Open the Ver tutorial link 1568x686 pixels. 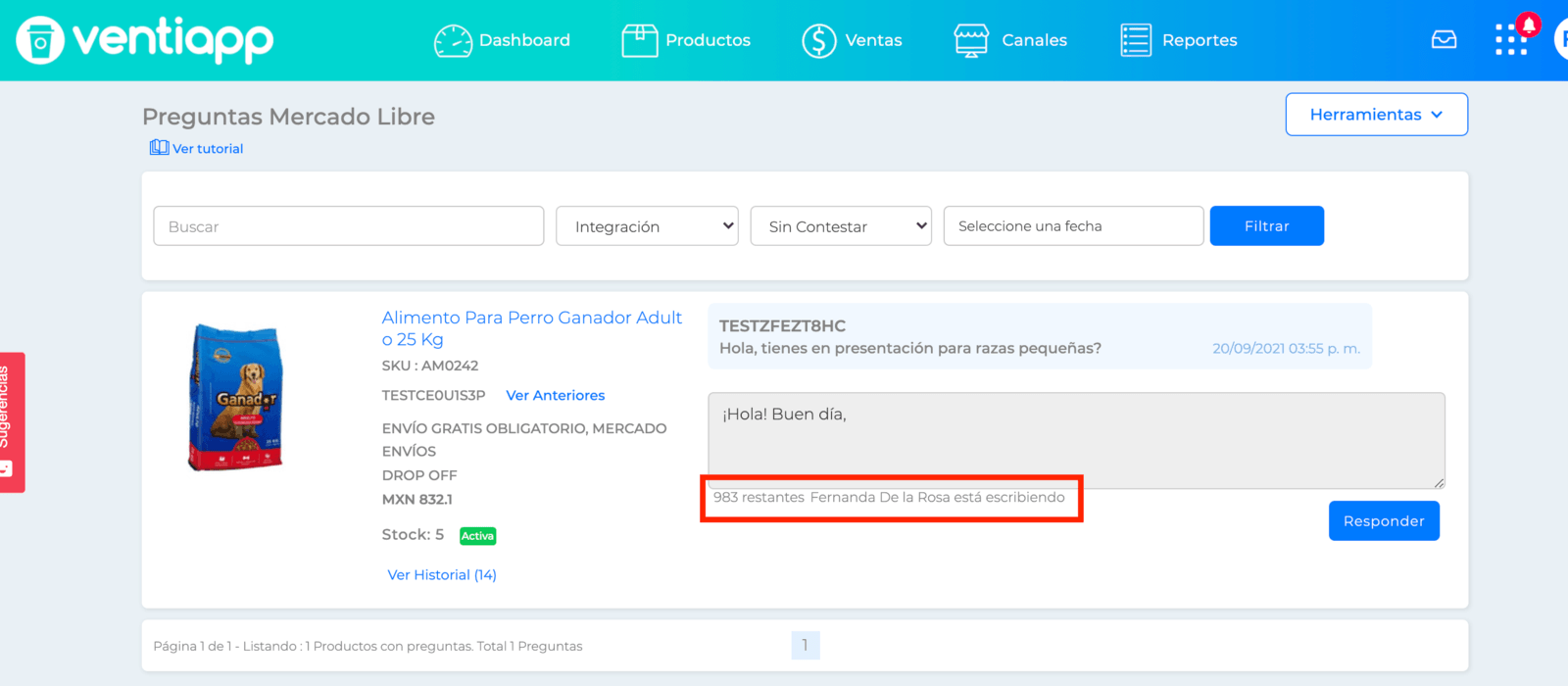point(208,149)
